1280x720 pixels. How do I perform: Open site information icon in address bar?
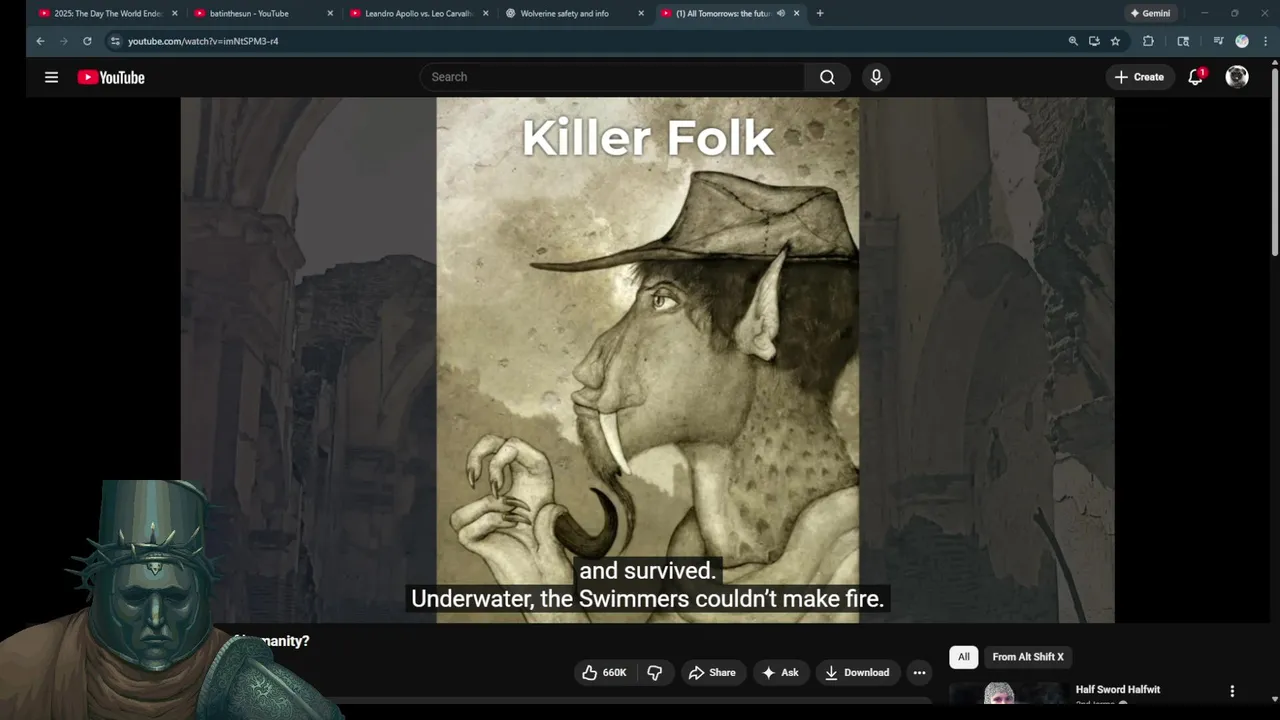point(115,41)
